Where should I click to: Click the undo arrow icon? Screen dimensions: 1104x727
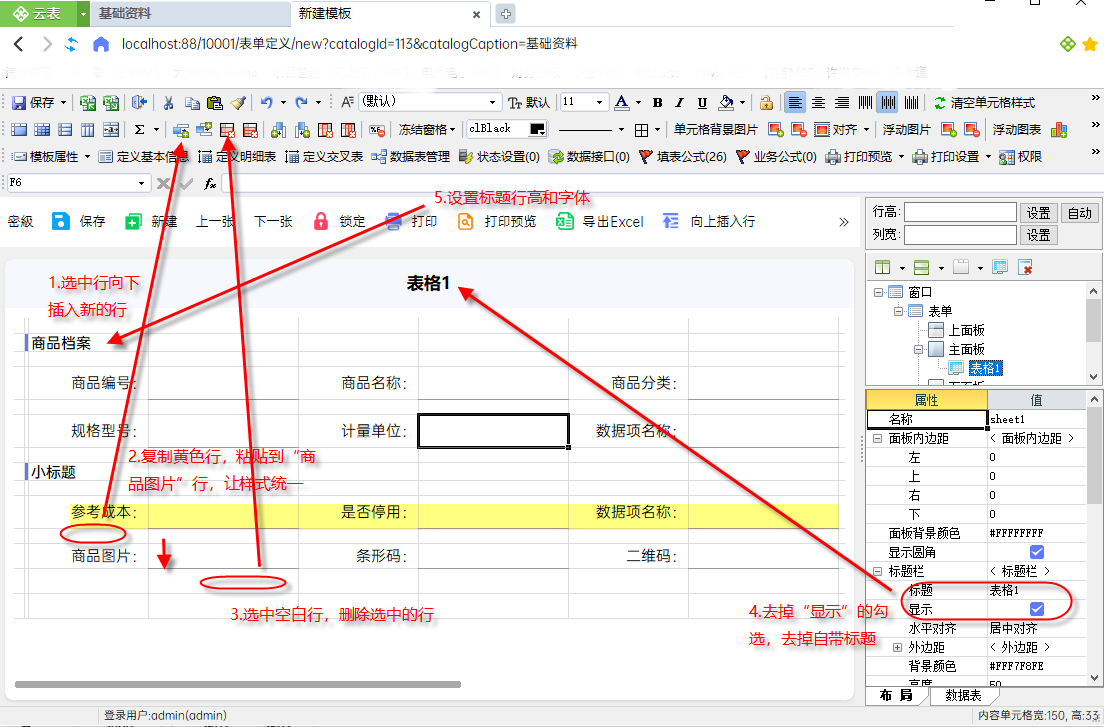click(266, 103)
